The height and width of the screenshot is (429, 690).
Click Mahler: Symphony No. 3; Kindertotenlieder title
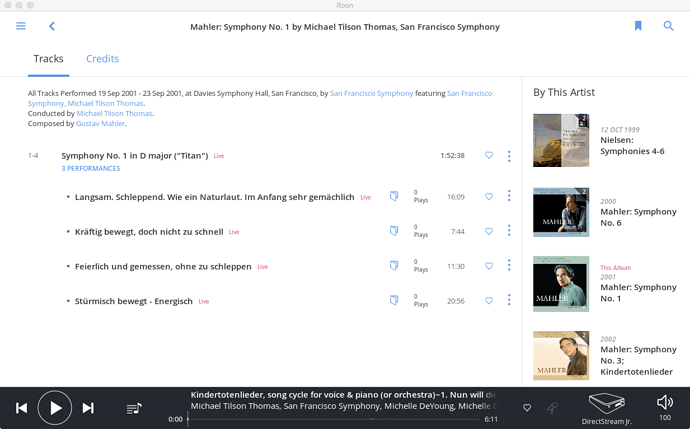[x=639, y=361]
